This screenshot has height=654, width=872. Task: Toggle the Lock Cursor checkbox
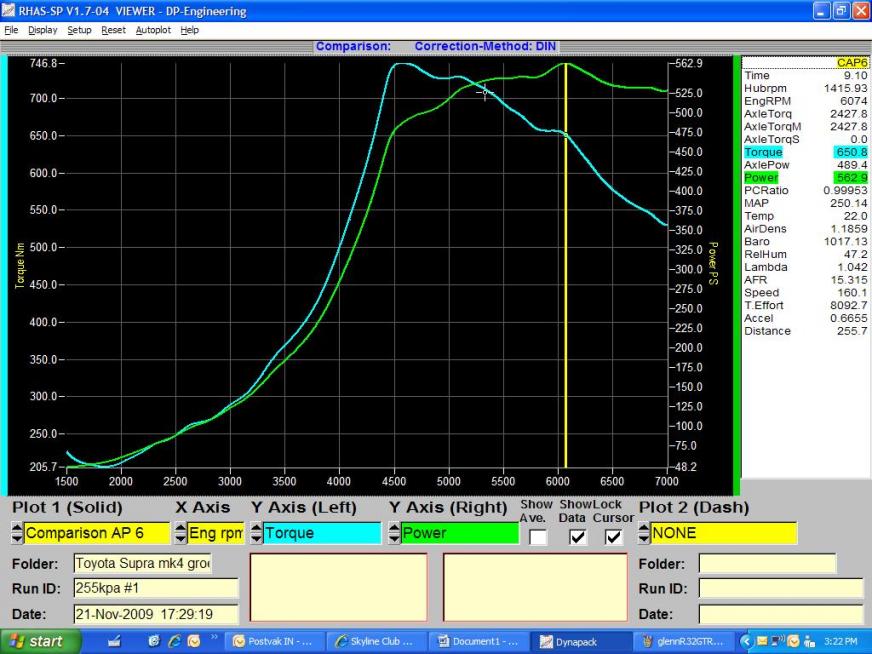pos(615,537)
